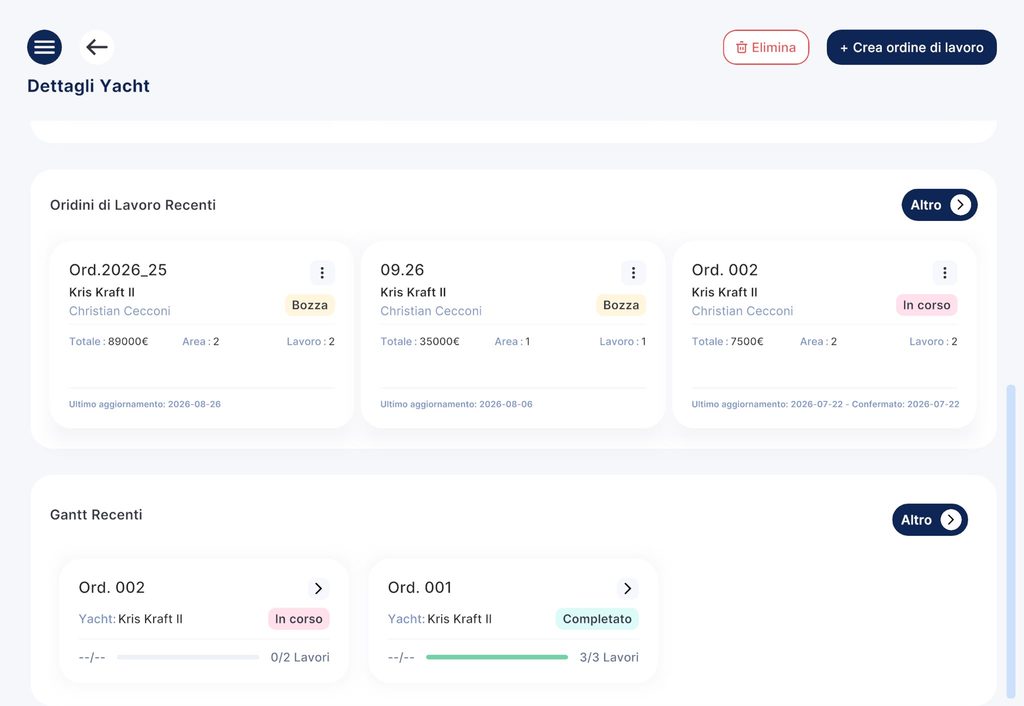Open three-dot menu on Ord. 002 card
This screenshot has width=1024, height=706.
944,272
